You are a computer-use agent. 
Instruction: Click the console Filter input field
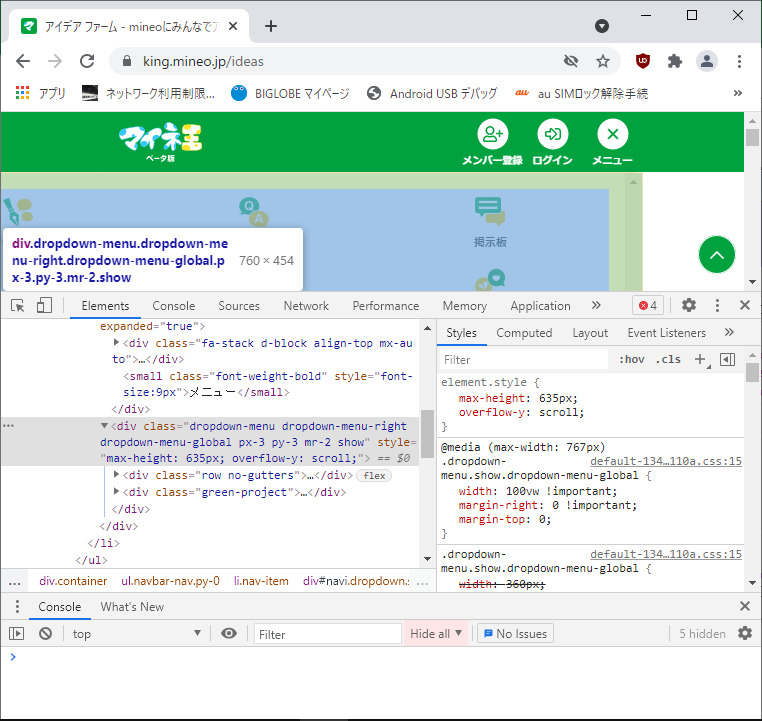click(327, 633)
